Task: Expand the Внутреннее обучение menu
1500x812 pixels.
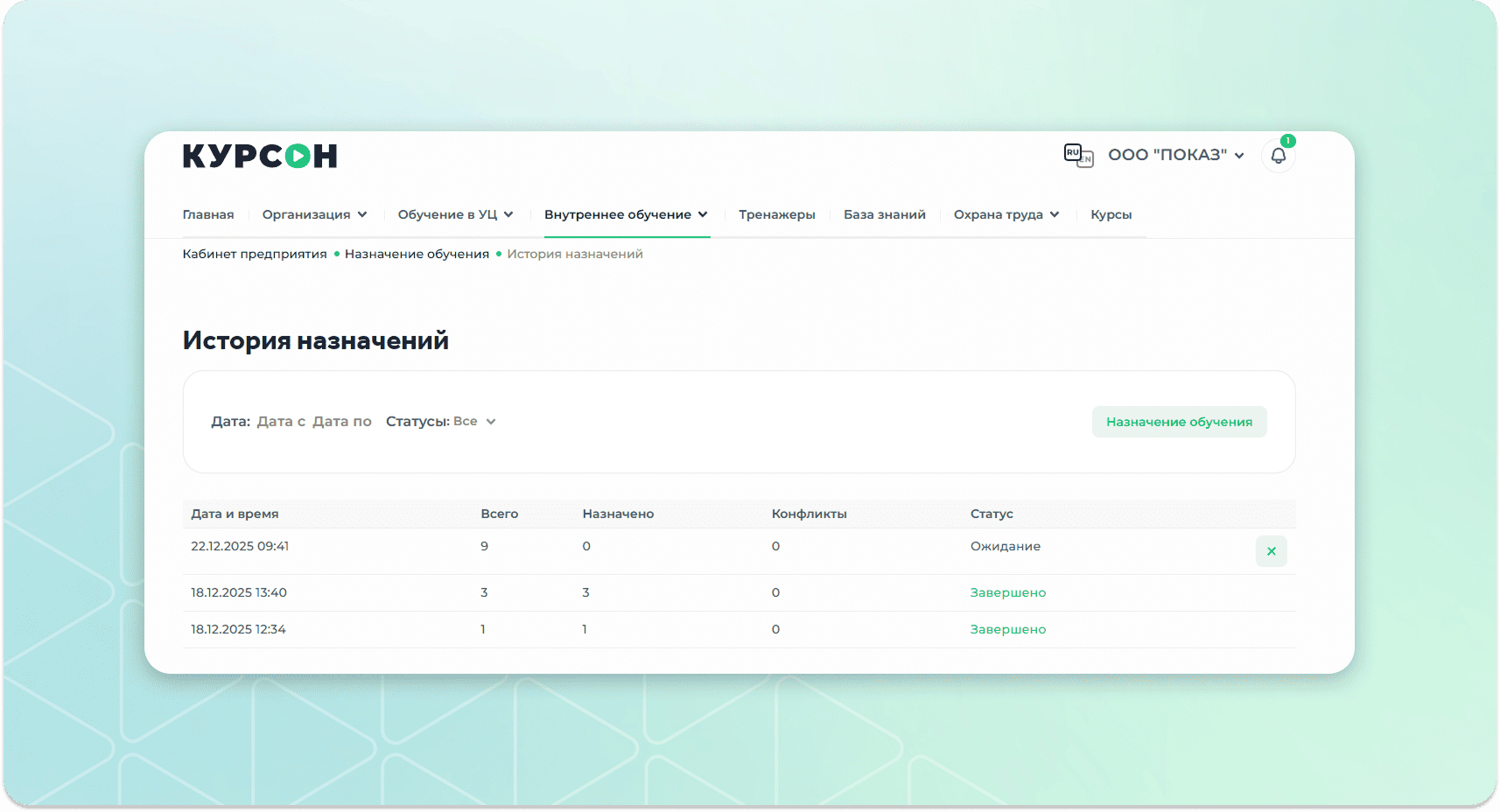Action: 626,214
